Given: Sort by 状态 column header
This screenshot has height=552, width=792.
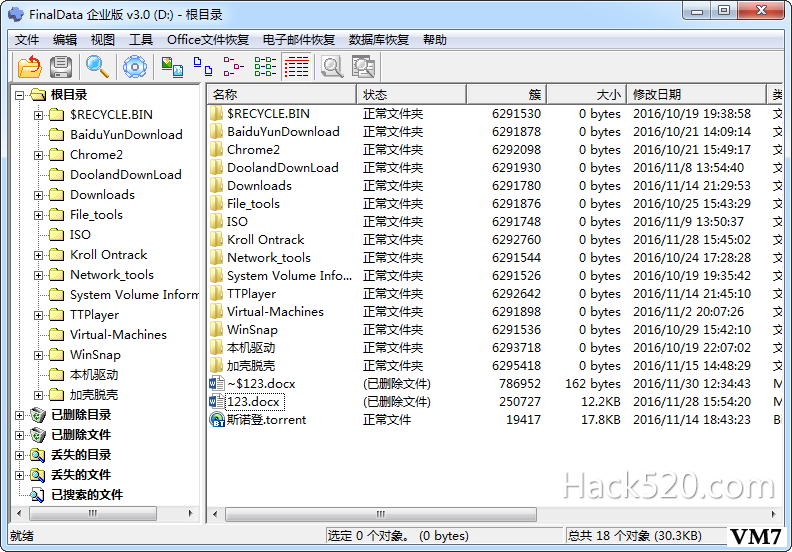Looking at the screenshot, I should (x=411, y=94).
